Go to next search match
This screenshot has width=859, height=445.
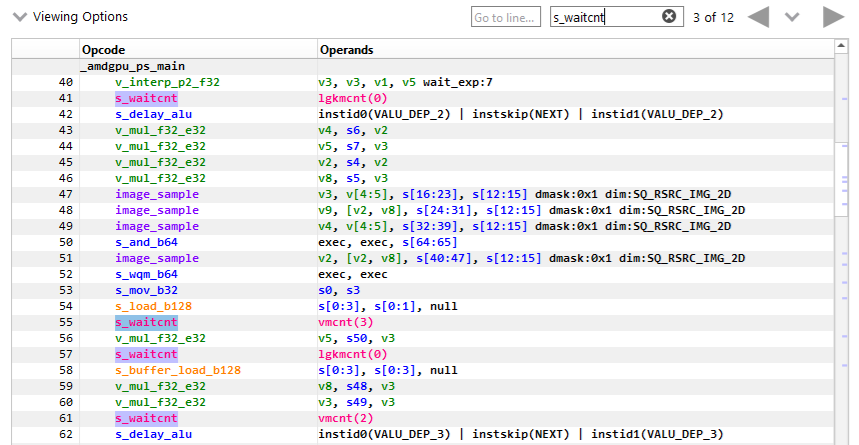(832, 17)
